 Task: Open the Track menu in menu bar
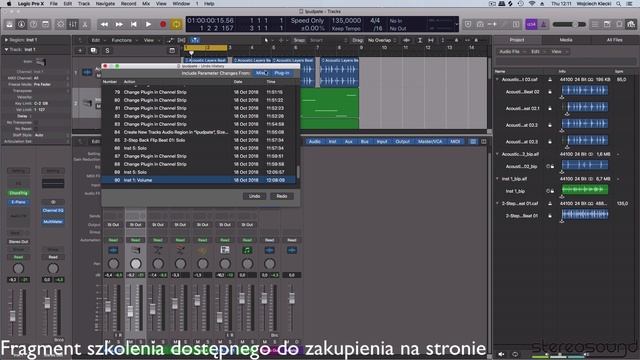tap(84, 4)
